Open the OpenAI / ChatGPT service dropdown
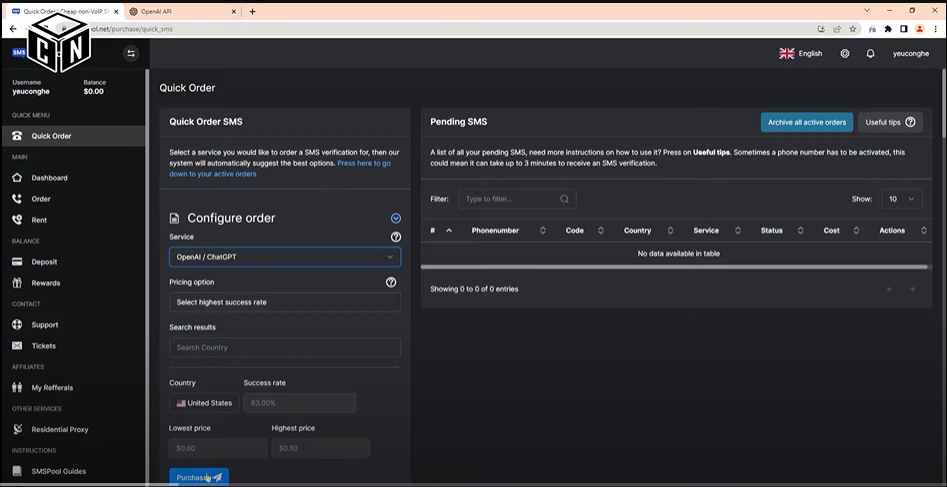 click(x=285, y=257)
